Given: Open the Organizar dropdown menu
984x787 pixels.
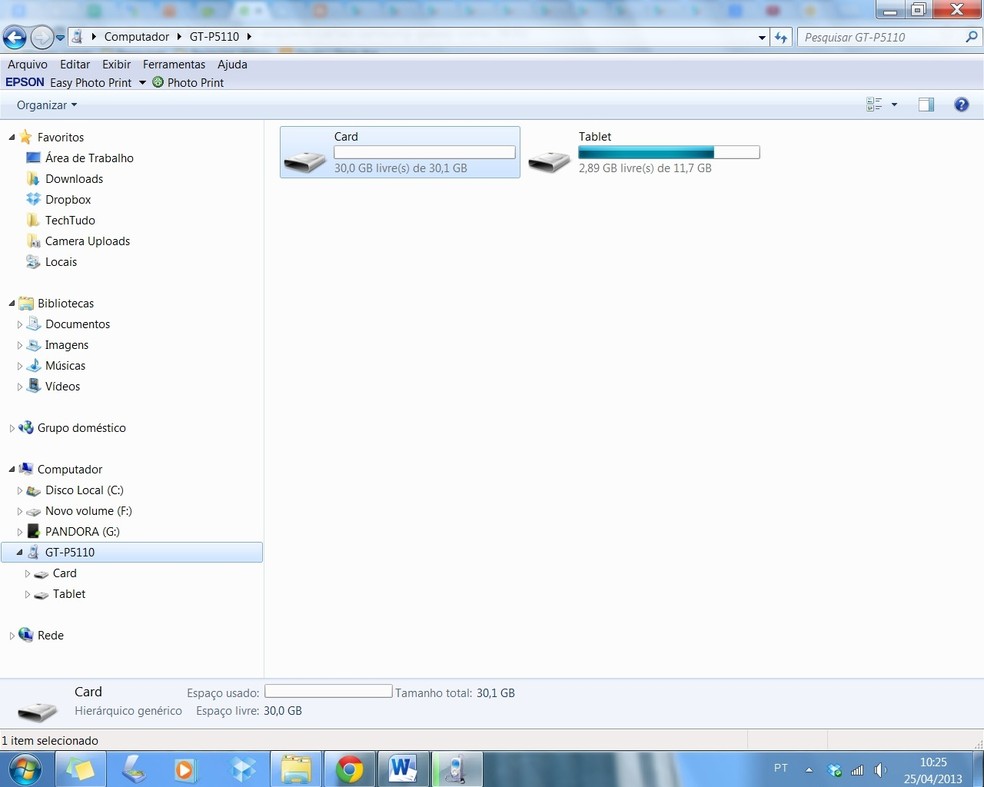Looking at the screenshot, I should (x=46, y=105).
